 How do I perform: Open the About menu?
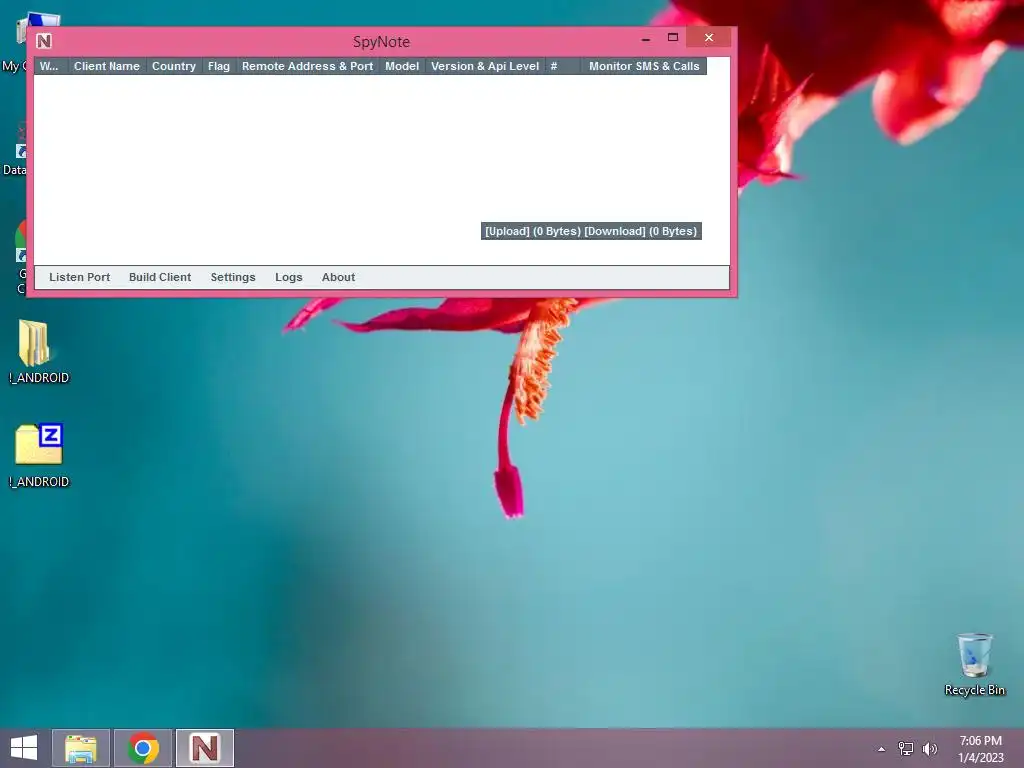tap(338, 277)
